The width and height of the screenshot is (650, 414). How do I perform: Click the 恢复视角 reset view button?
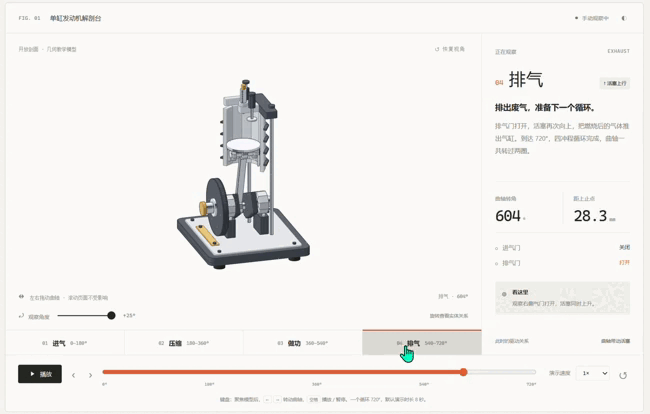[x=450, y=49]
